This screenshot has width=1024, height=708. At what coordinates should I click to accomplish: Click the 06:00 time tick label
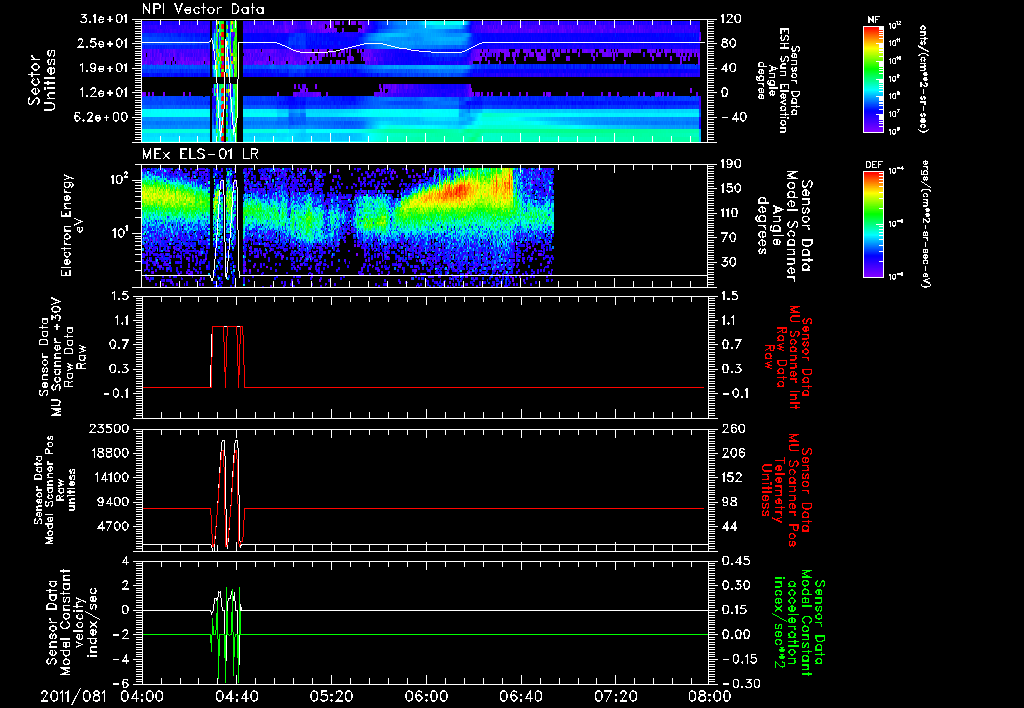pyautogui.click(x=426, y=696)
